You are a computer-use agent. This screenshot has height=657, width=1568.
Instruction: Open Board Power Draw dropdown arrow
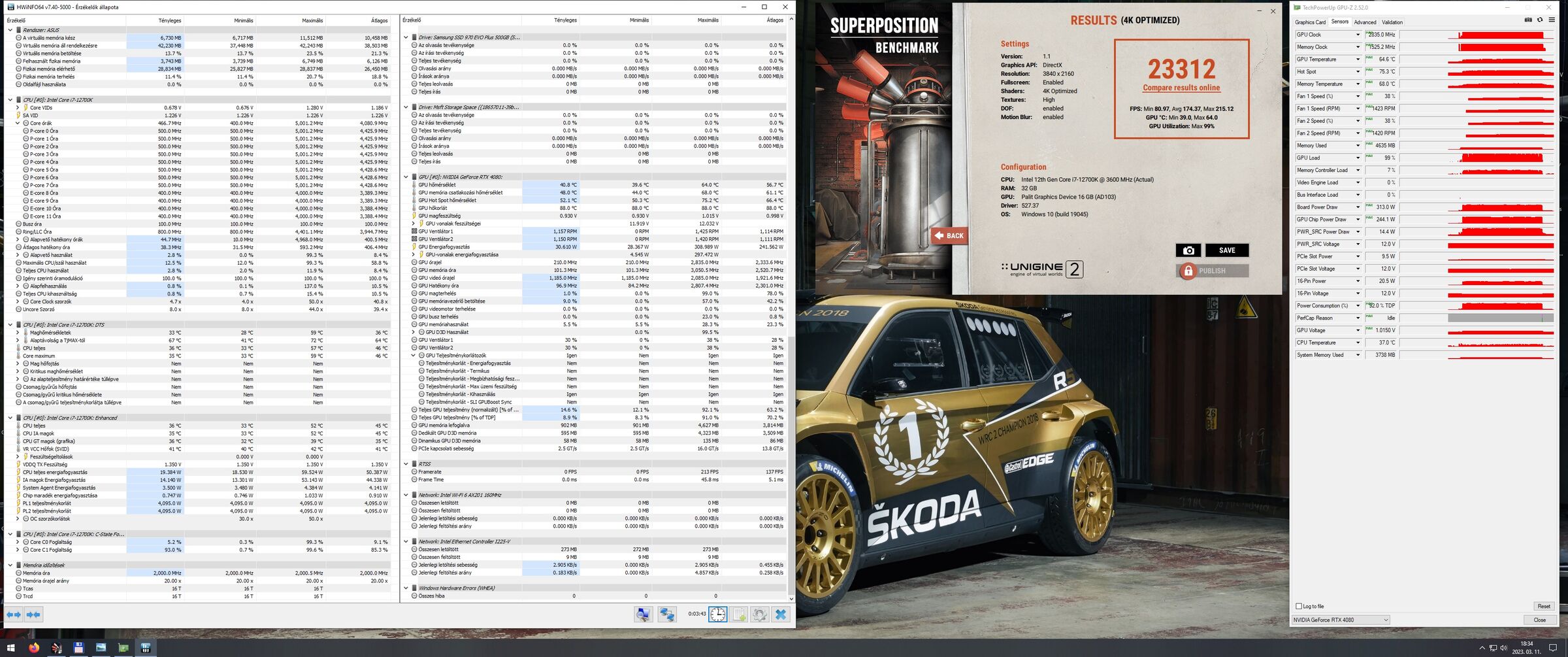pos(1358,207)
